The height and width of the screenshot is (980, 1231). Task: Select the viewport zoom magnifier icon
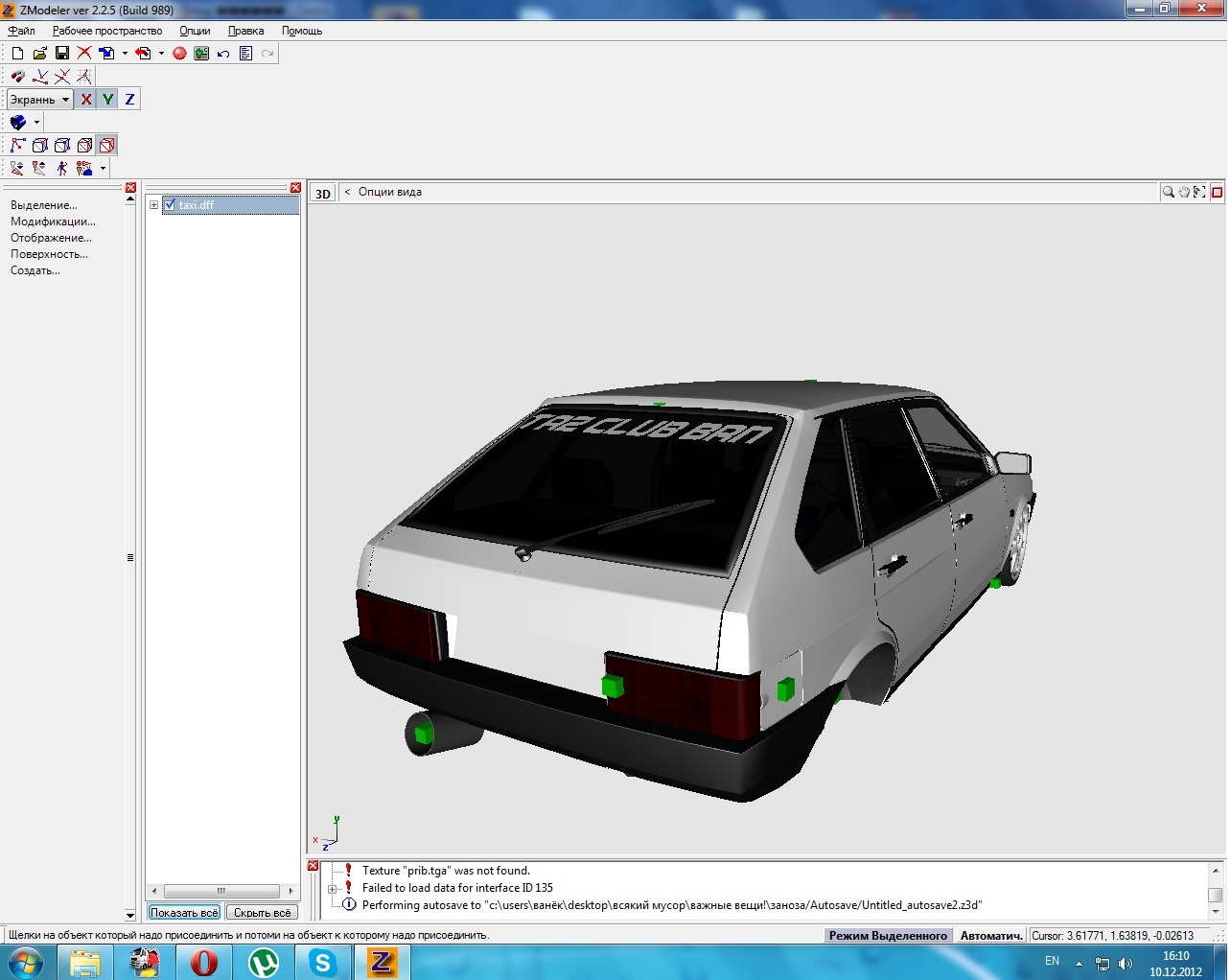pyautogui.click(x=1169, y=193)
